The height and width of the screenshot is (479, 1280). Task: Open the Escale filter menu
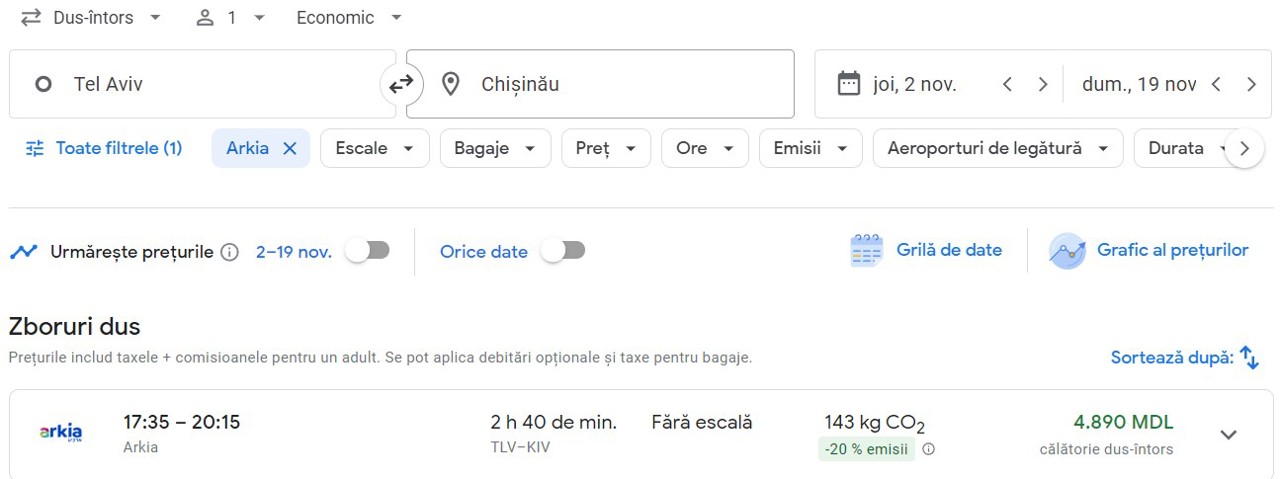[x=375, y=148]
